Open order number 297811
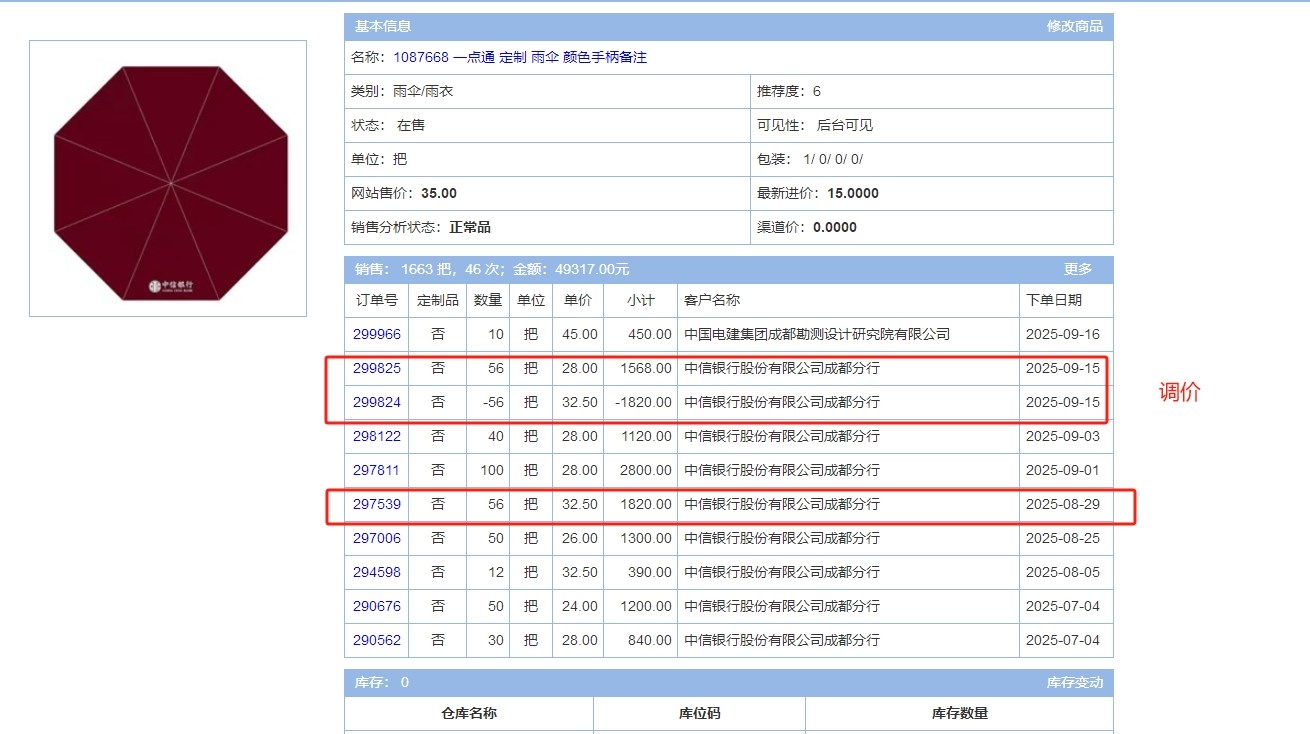The image size is (1310, 734). click(376, 470)
